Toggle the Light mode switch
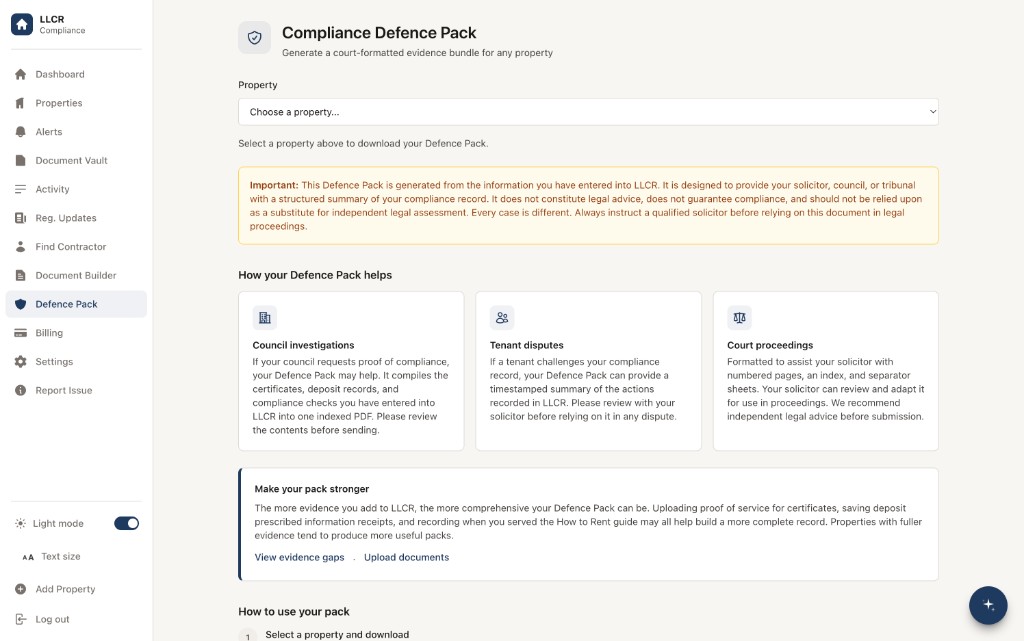Viewport: 1024px width, 641px height. (127, 524)
